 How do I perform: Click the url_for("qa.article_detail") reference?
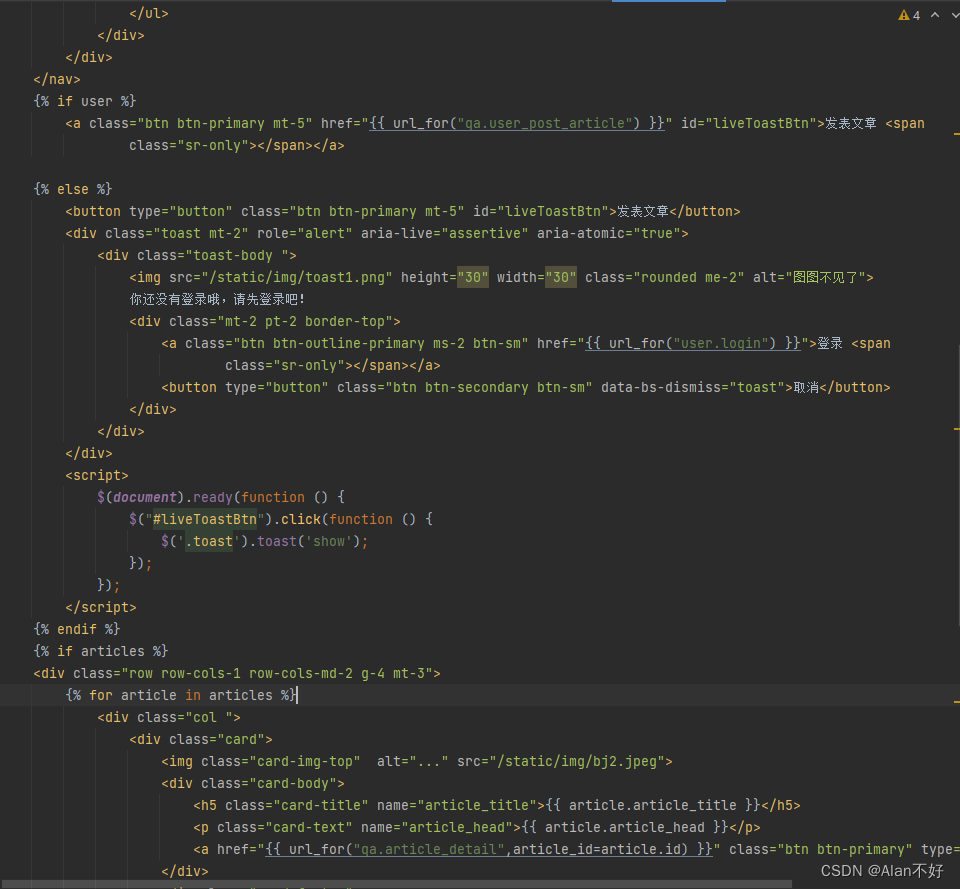(x=489, y=849)
